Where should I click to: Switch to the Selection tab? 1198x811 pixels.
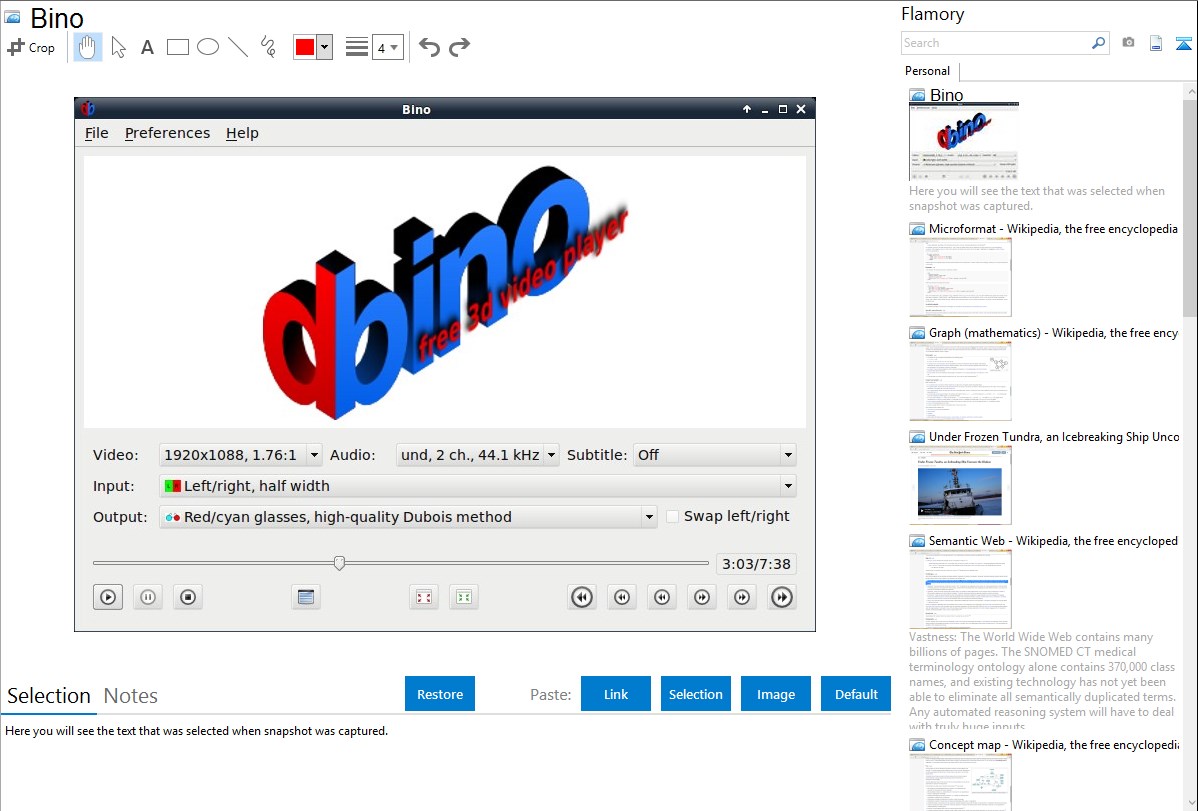48,696
